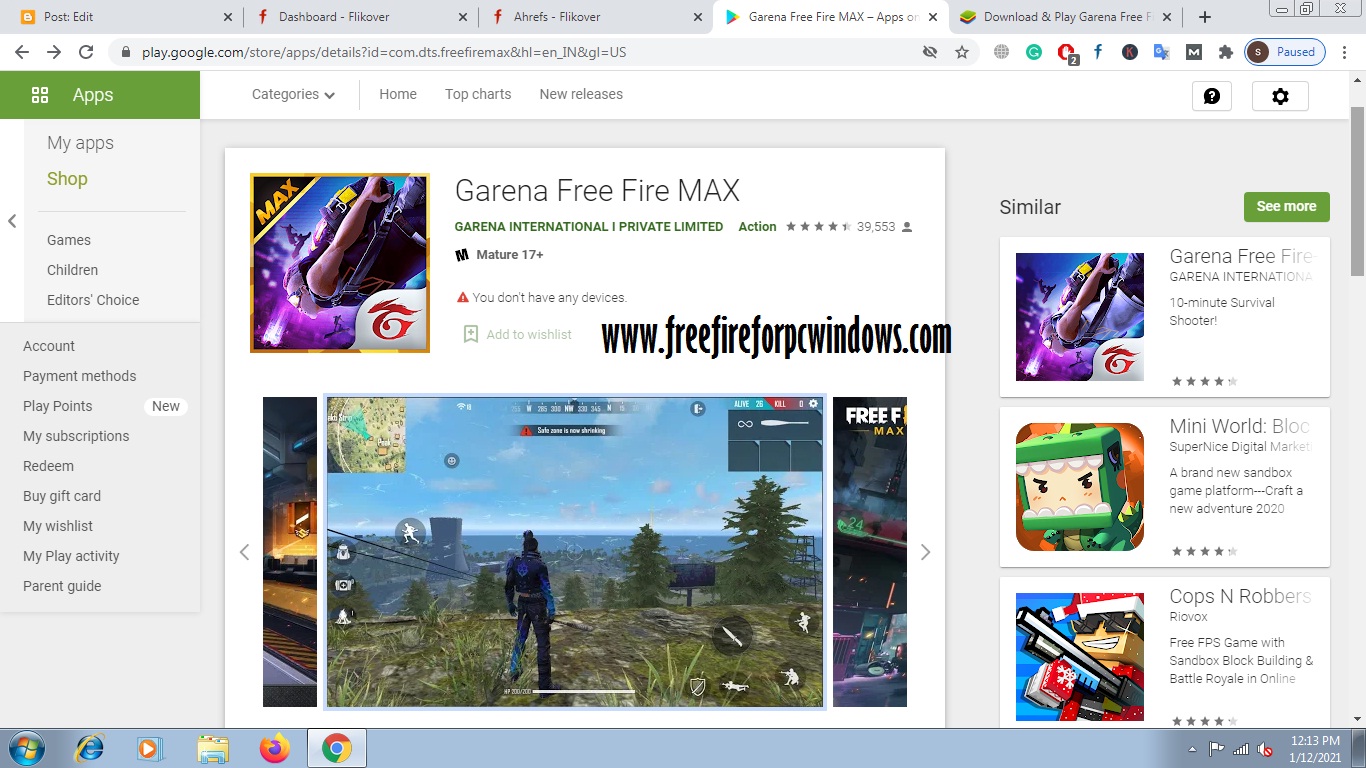Open media player taskbar icon
The width and height of the screenshot is (1366, 768).
click(151, 748)
